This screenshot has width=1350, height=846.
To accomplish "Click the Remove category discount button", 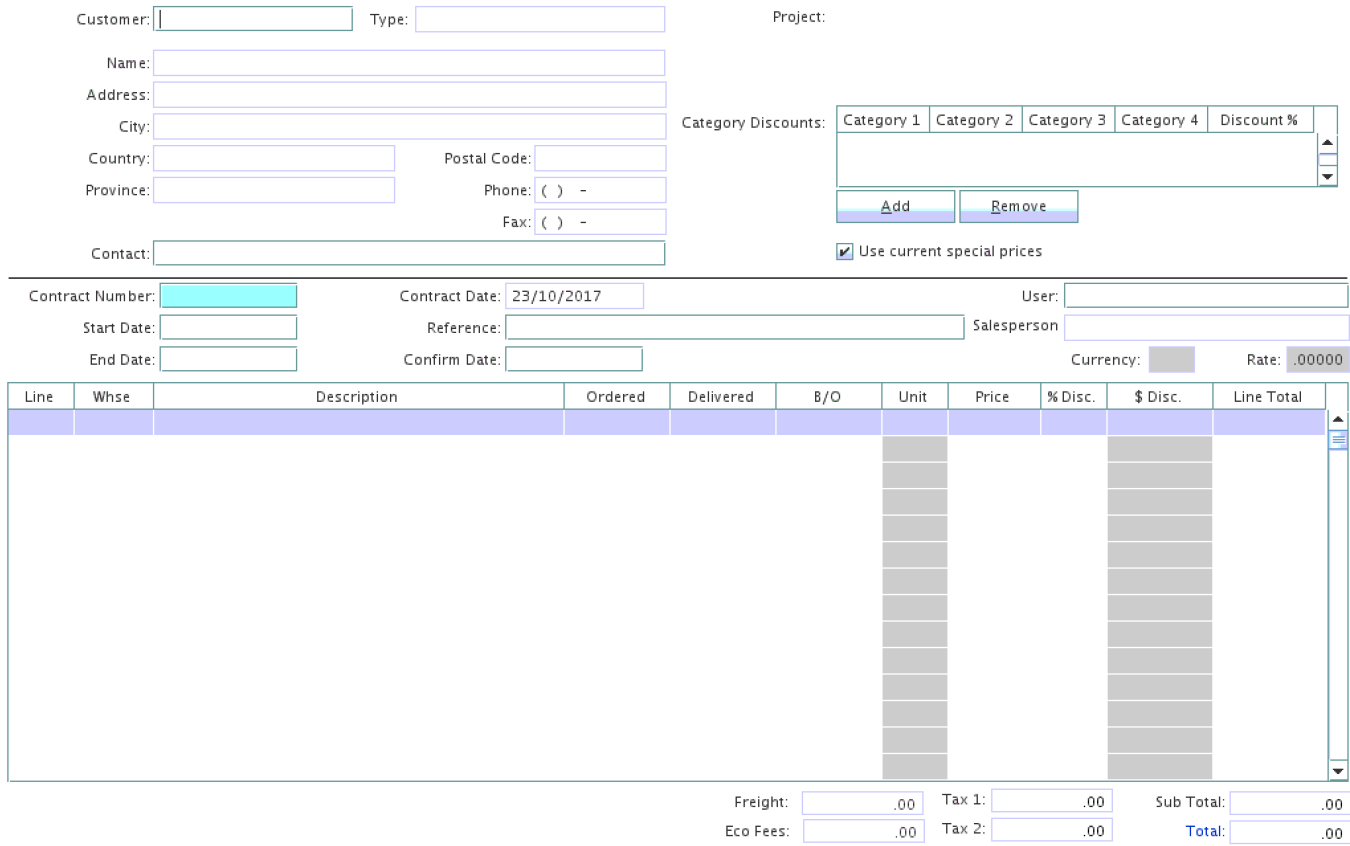I will pyautogui.click(x=1018, y=206).
